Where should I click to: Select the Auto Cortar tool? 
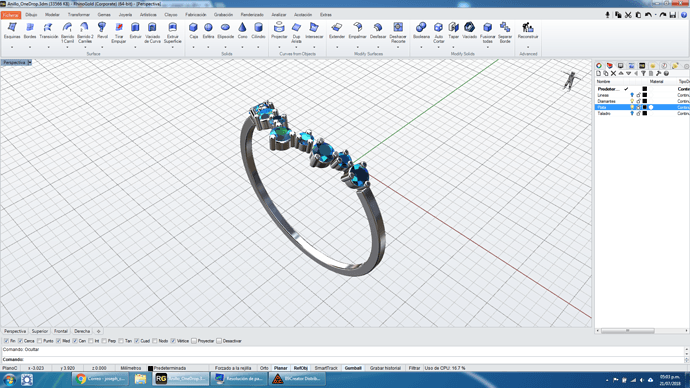pos(438,33)
